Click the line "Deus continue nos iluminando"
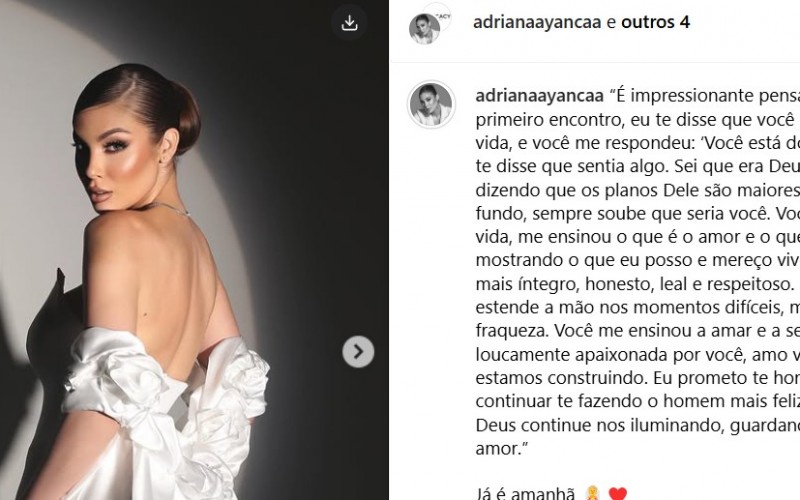800x500 pixels. (x=638, y=425)
